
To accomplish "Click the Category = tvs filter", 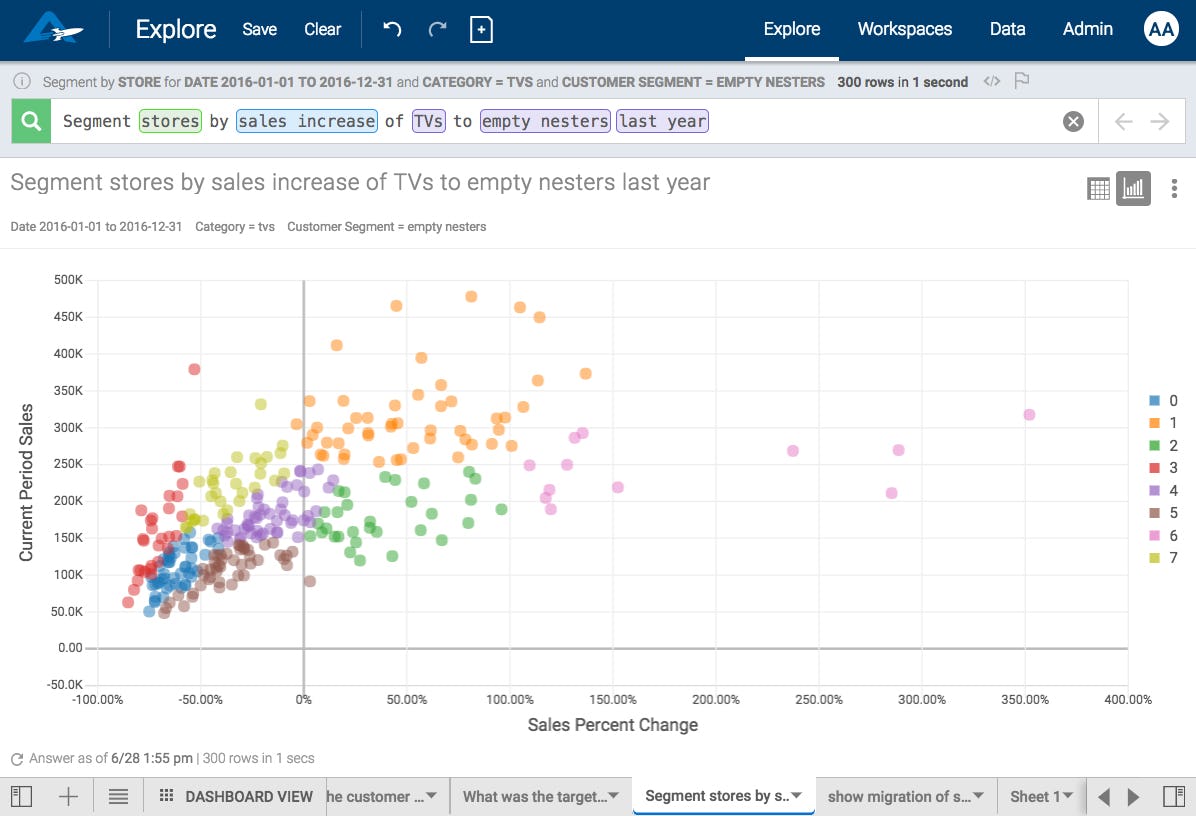I will [235, 226].
